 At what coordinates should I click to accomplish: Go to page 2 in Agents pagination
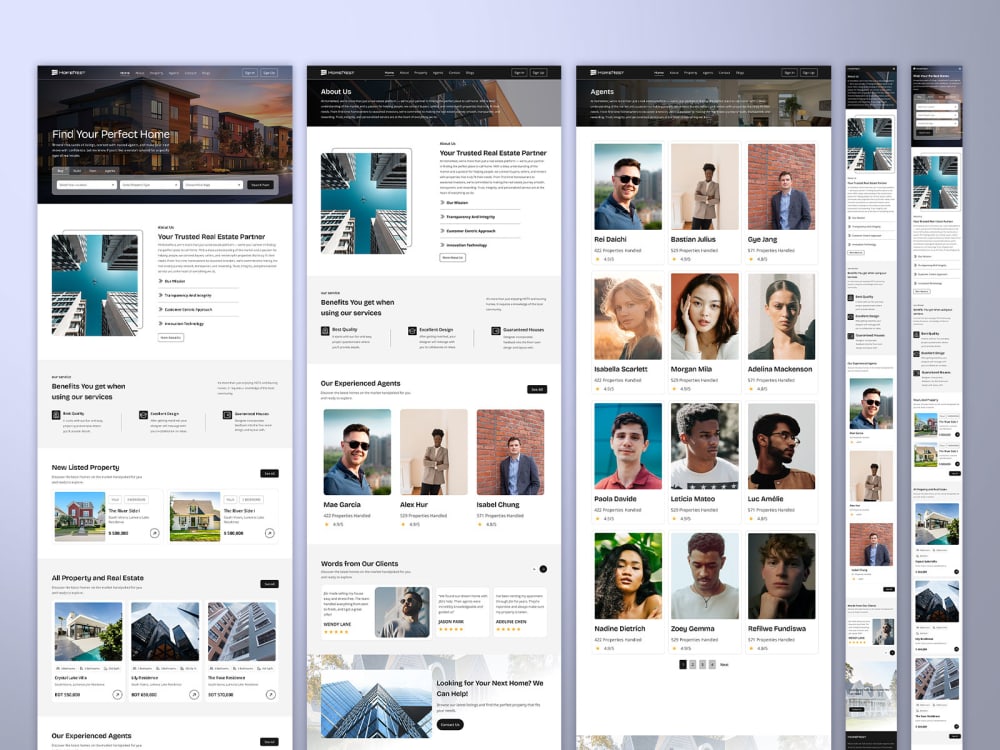click(693, 665)
